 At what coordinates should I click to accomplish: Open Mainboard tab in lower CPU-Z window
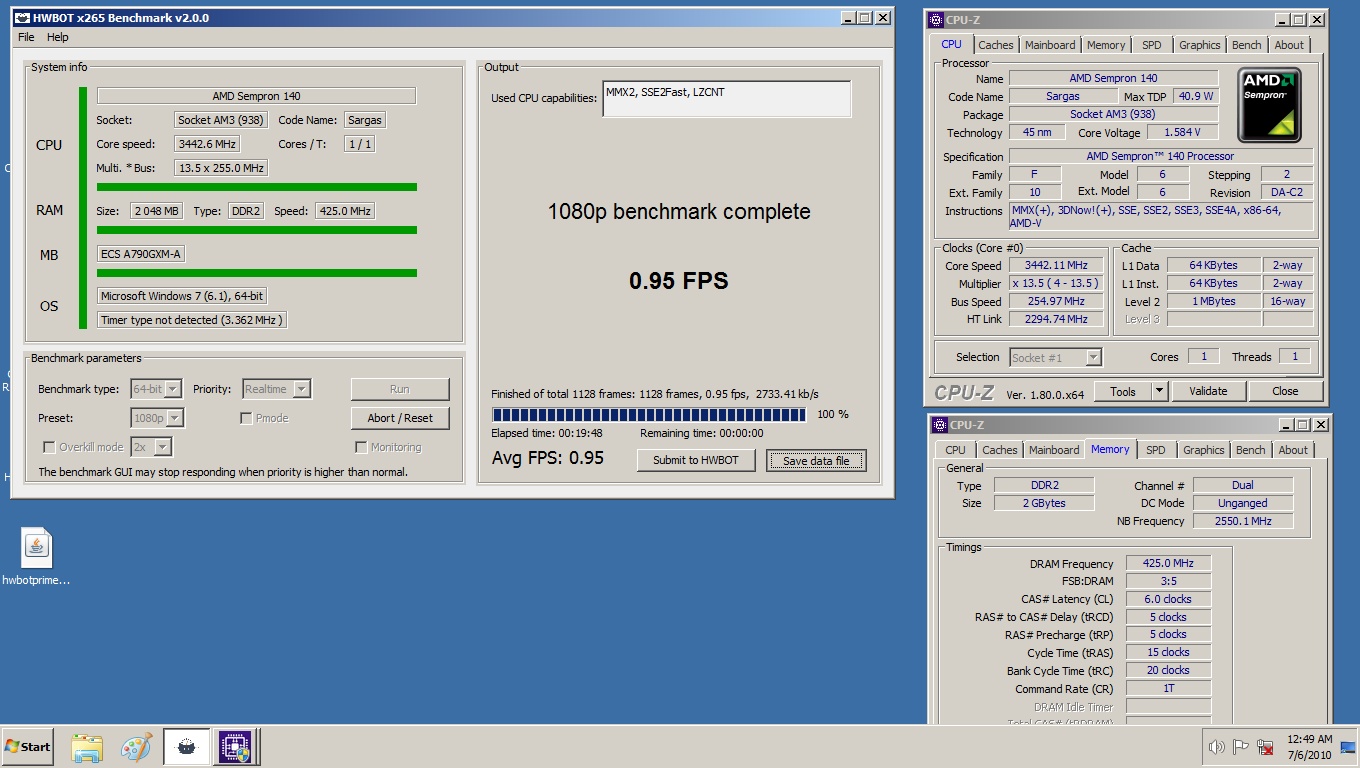1054,450
